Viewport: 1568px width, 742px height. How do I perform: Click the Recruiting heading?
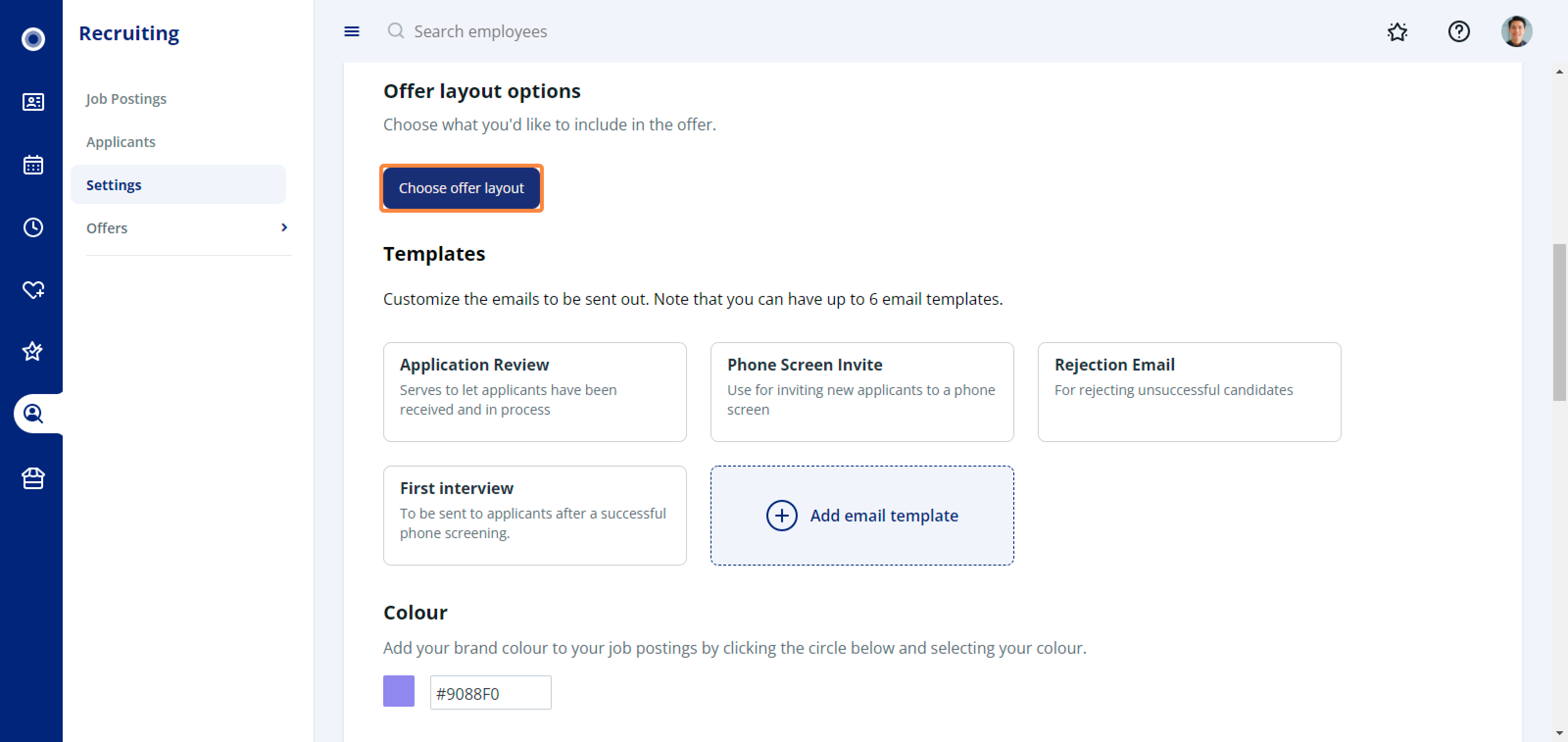coord(129,33)
